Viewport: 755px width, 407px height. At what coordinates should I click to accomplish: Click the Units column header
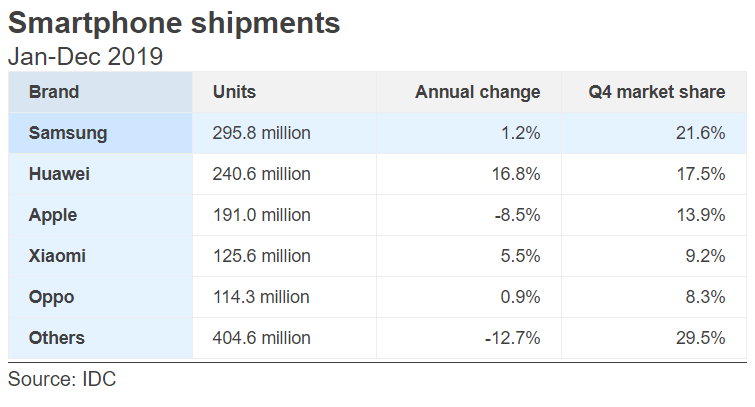click(x=234, y=92)
